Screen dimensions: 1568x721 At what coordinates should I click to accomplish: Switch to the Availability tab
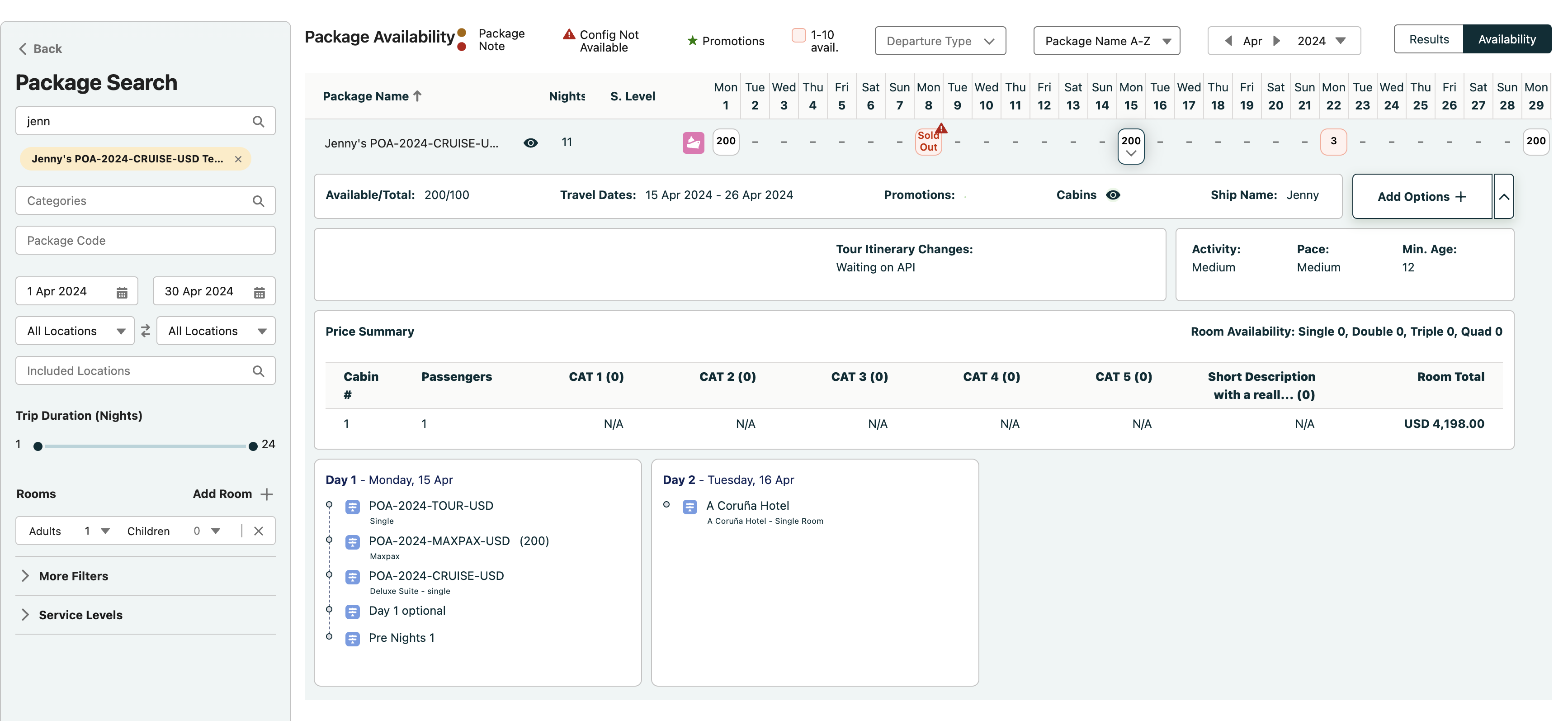(x=1507, y=39)
